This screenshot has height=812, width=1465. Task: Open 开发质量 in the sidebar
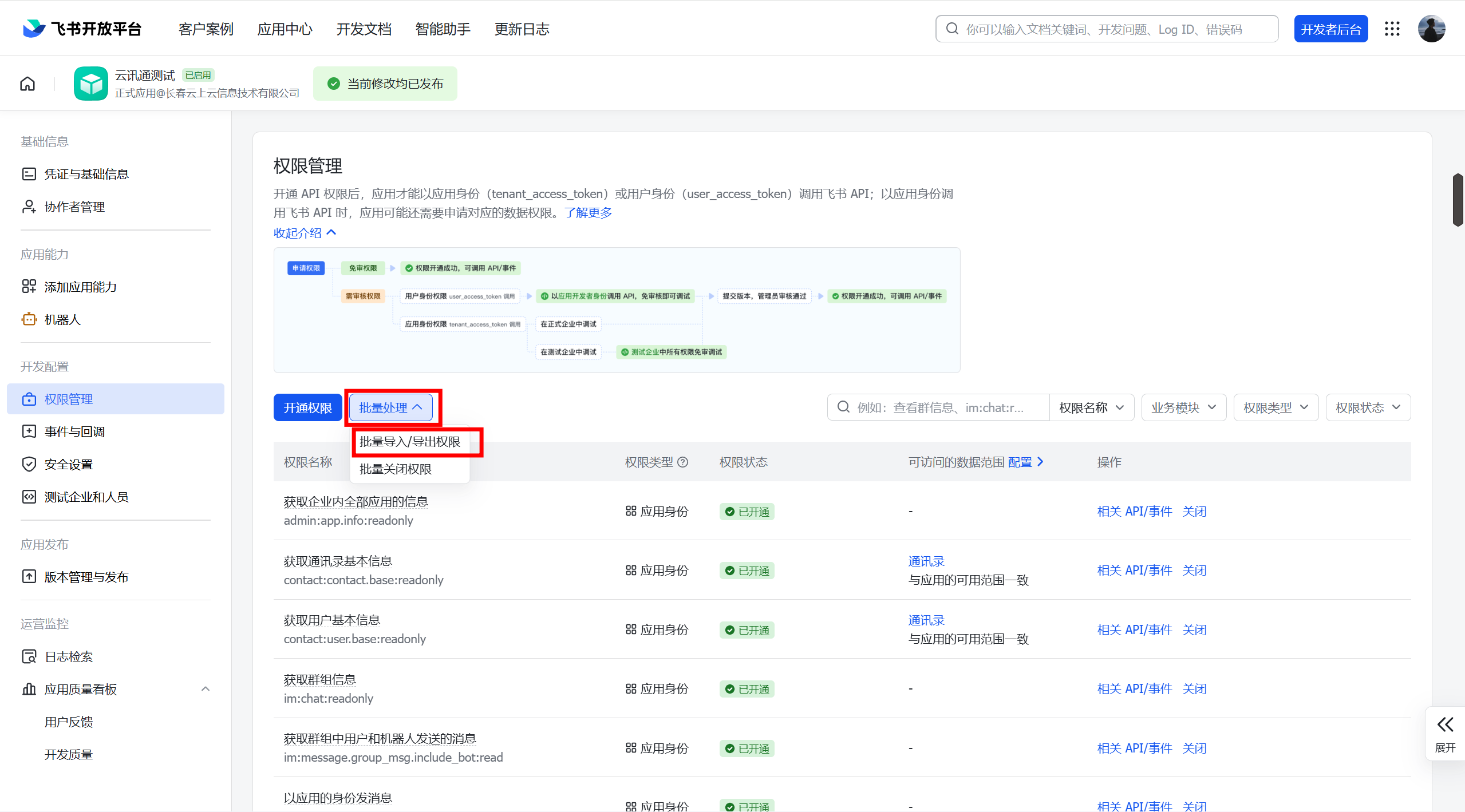(x=69, y=754)
